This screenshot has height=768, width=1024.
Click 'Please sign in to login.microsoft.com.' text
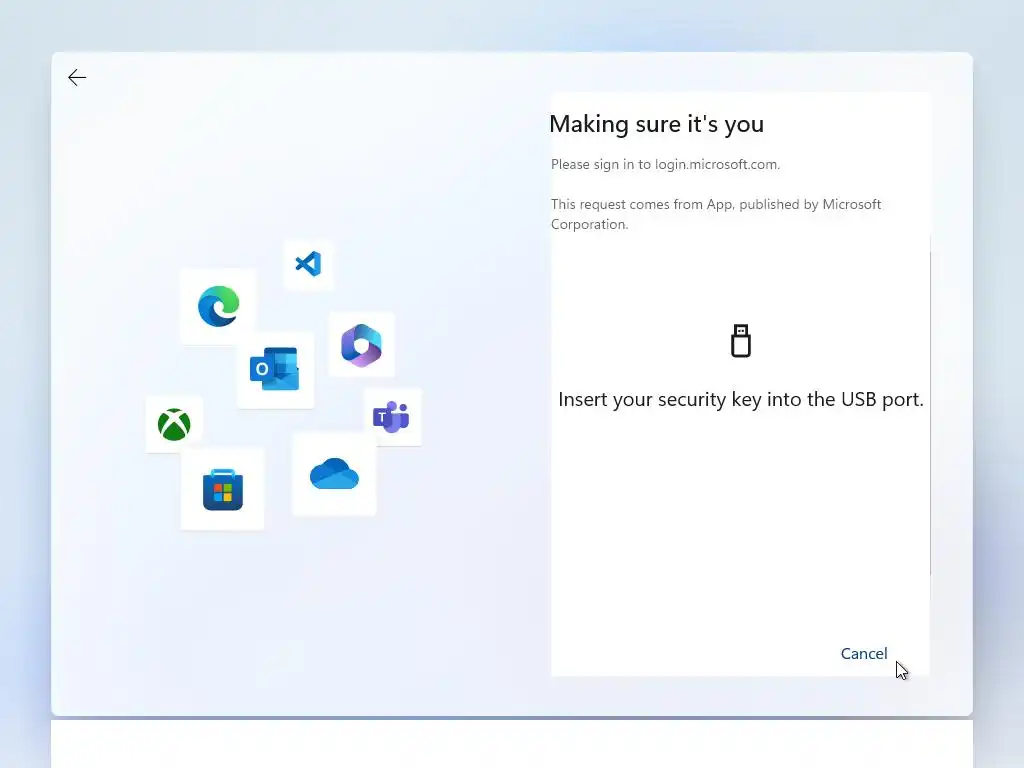[x=665, y=165]
